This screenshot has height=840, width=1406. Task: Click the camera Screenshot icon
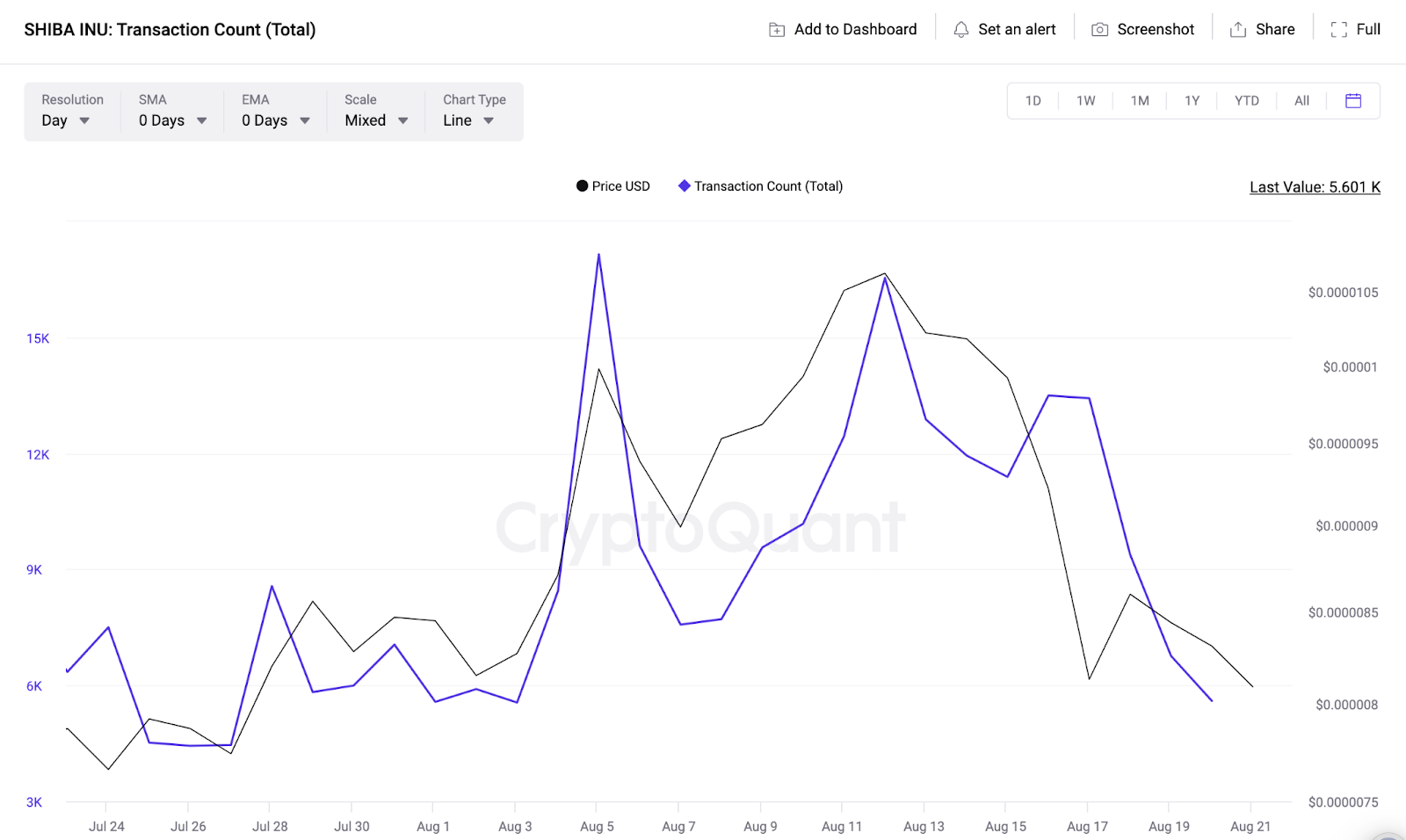[1099, 30]
